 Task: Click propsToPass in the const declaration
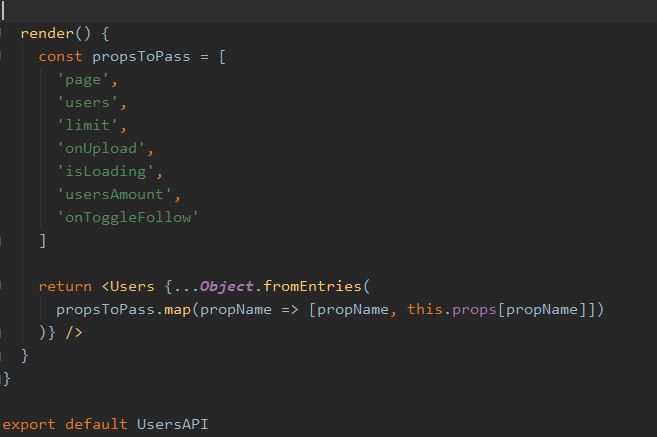[141, 57]
